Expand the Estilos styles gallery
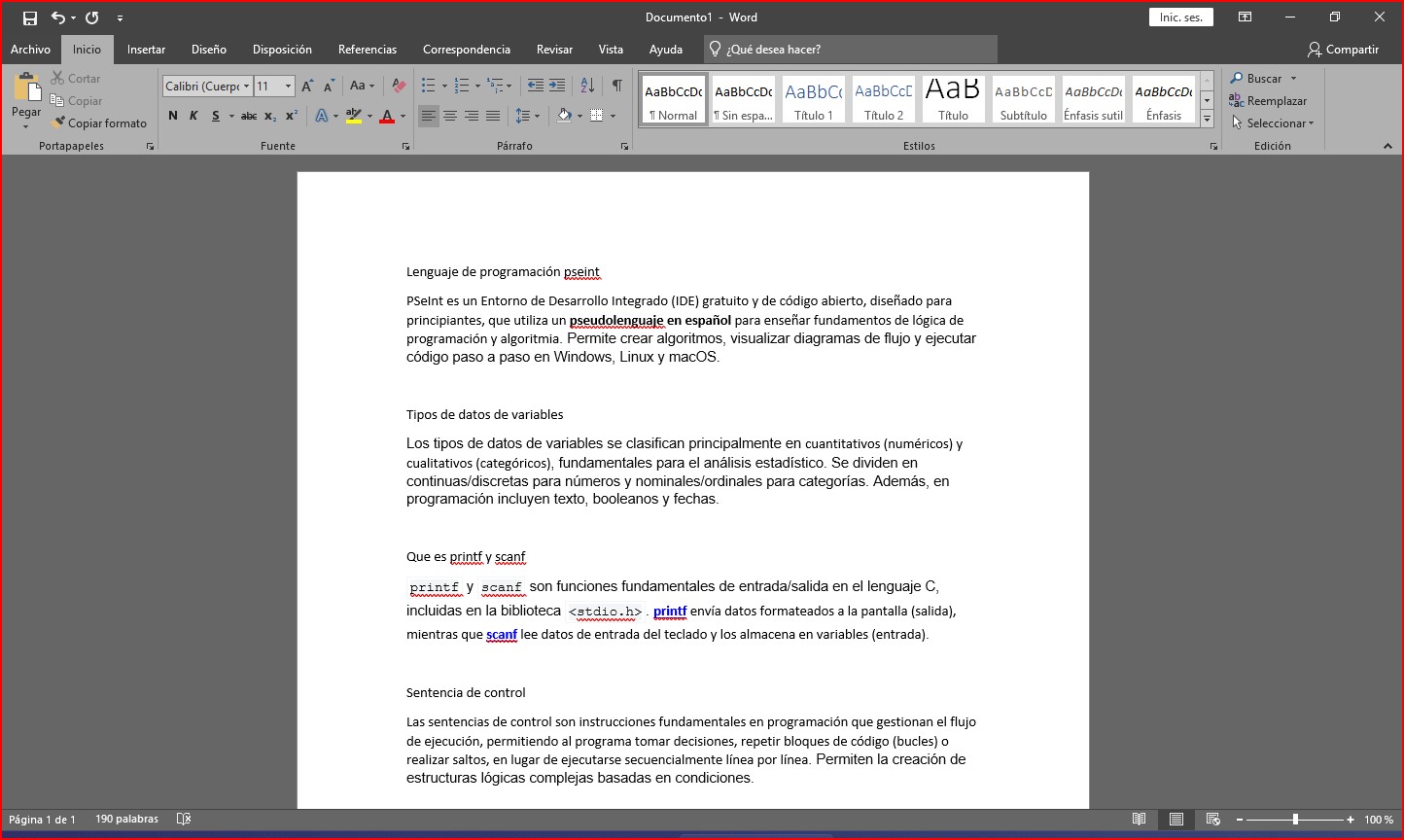The image size is (1404, 840). 1207,119
